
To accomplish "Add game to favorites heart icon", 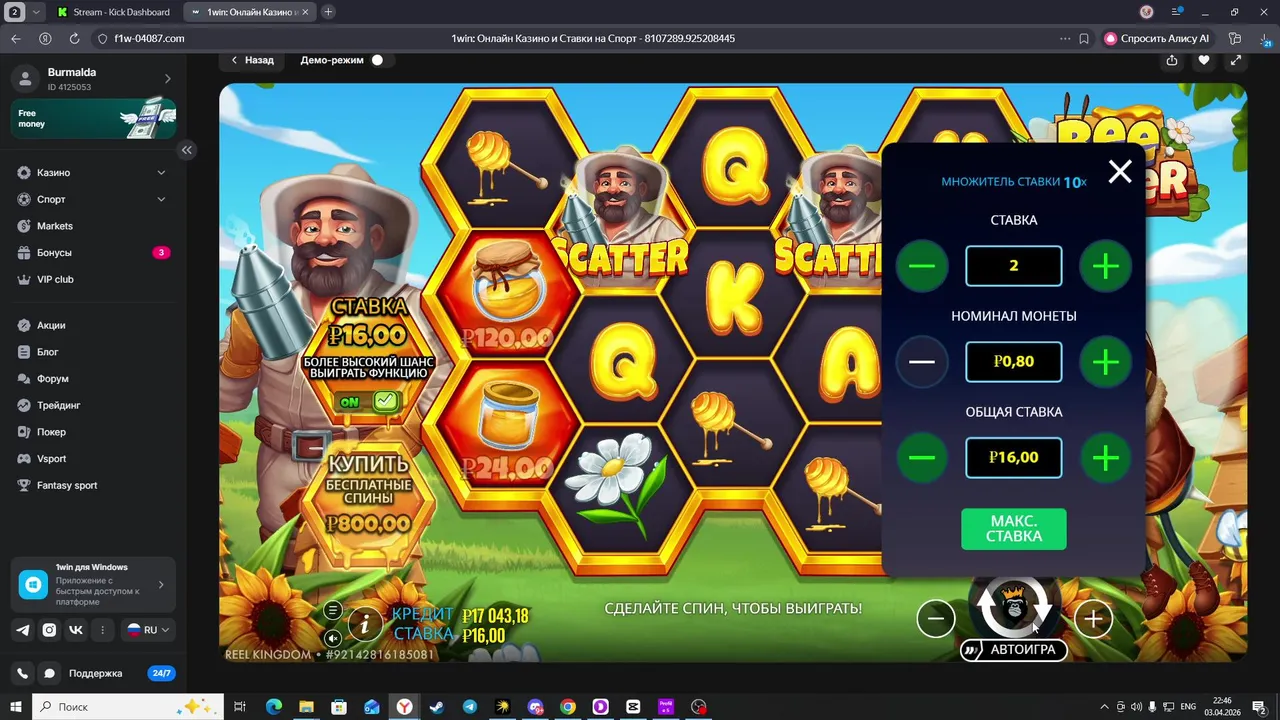I will point(1204,60).
